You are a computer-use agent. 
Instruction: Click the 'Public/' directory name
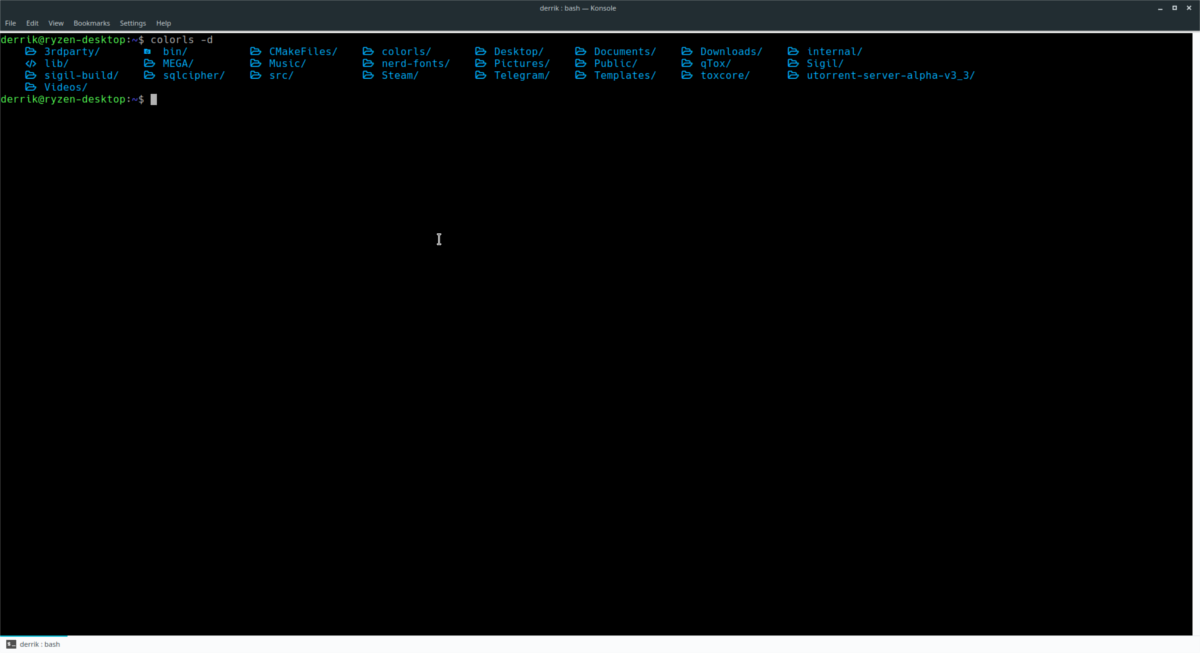point(616,64)
